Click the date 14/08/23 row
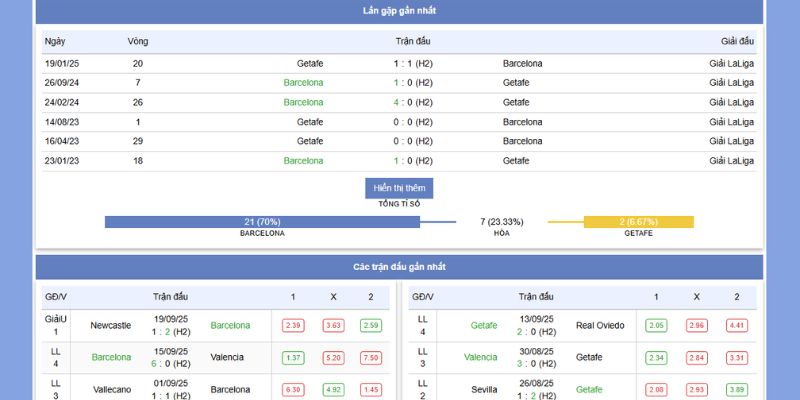800x400 pixels. coord(399,122)
